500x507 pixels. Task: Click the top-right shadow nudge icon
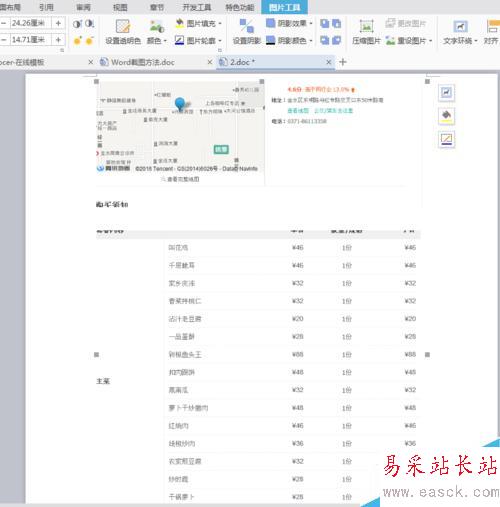[x=337, y=23]
